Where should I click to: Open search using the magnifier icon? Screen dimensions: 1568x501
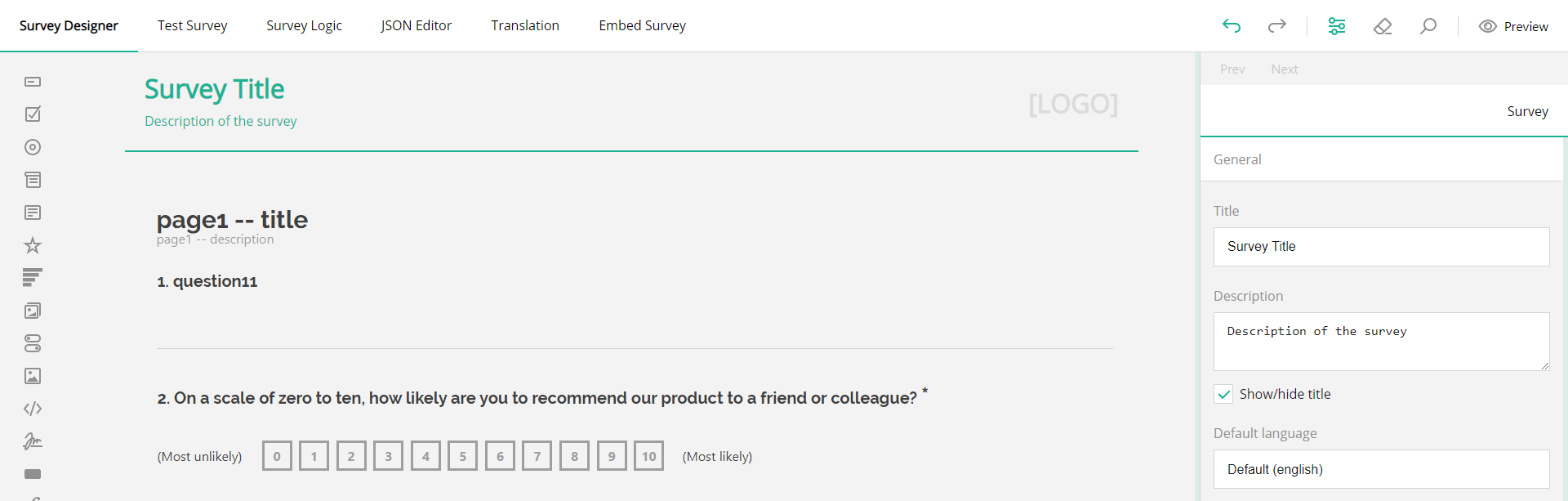pyautogui.click(x=1428, y=25)
